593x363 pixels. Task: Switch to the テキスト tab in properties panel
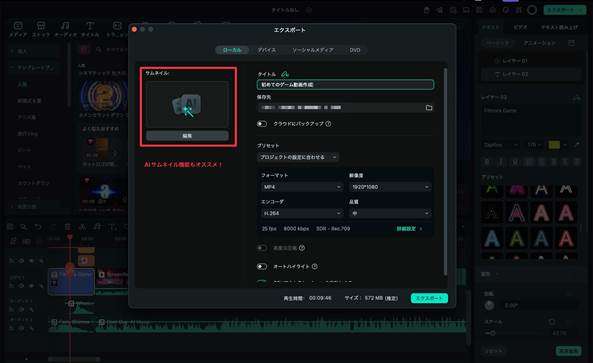[x=491, y=28]
